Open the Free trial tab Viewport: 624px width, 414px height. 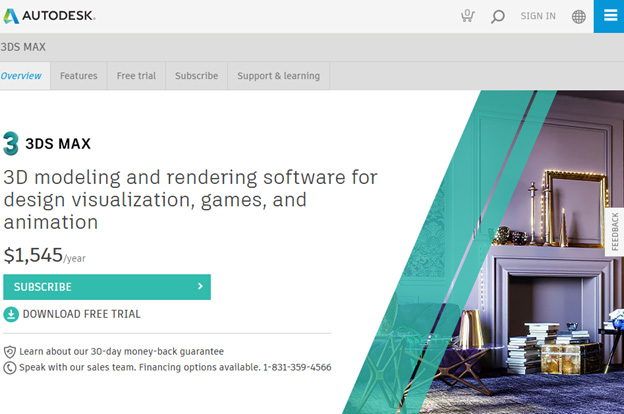tap(136, 76)
